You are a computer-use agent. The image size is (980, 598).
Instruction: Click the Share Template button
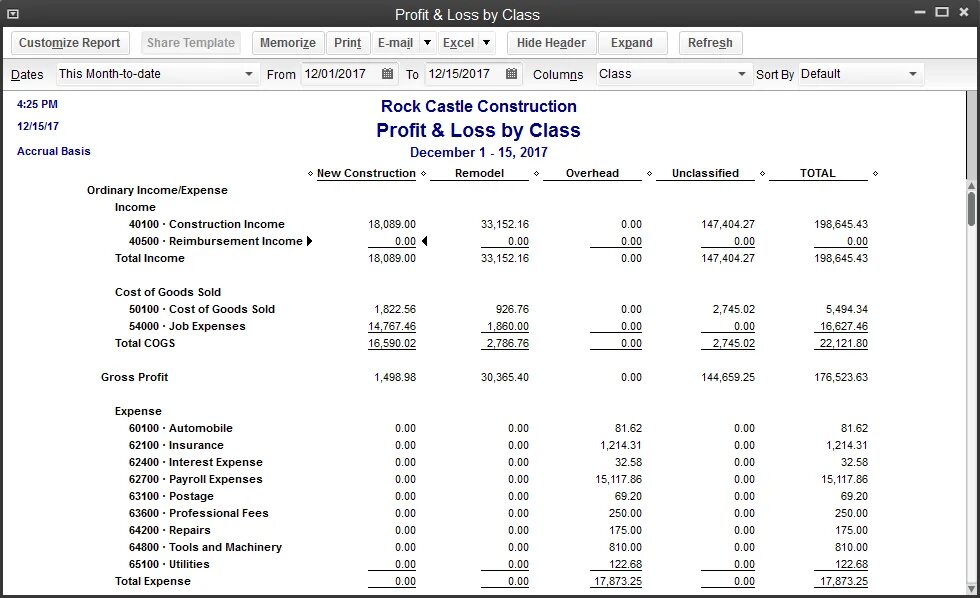pos(191,43)
